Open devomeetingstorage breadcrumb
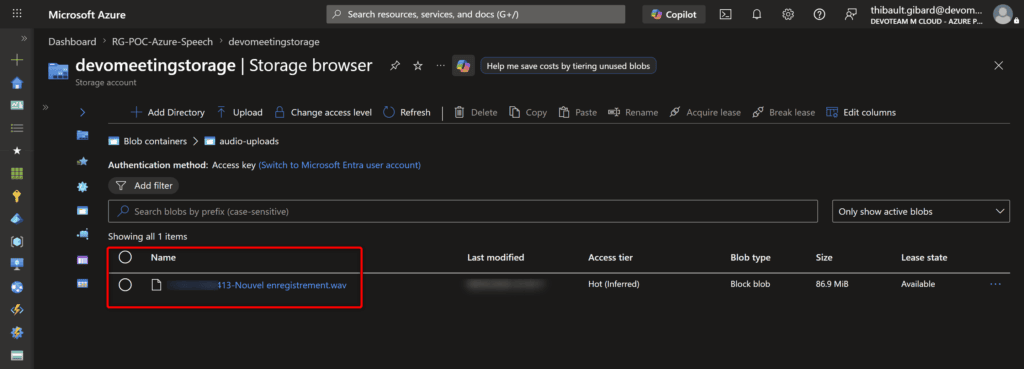Image resolution: width=1024 pixels, height=369 pixels. 274,41
